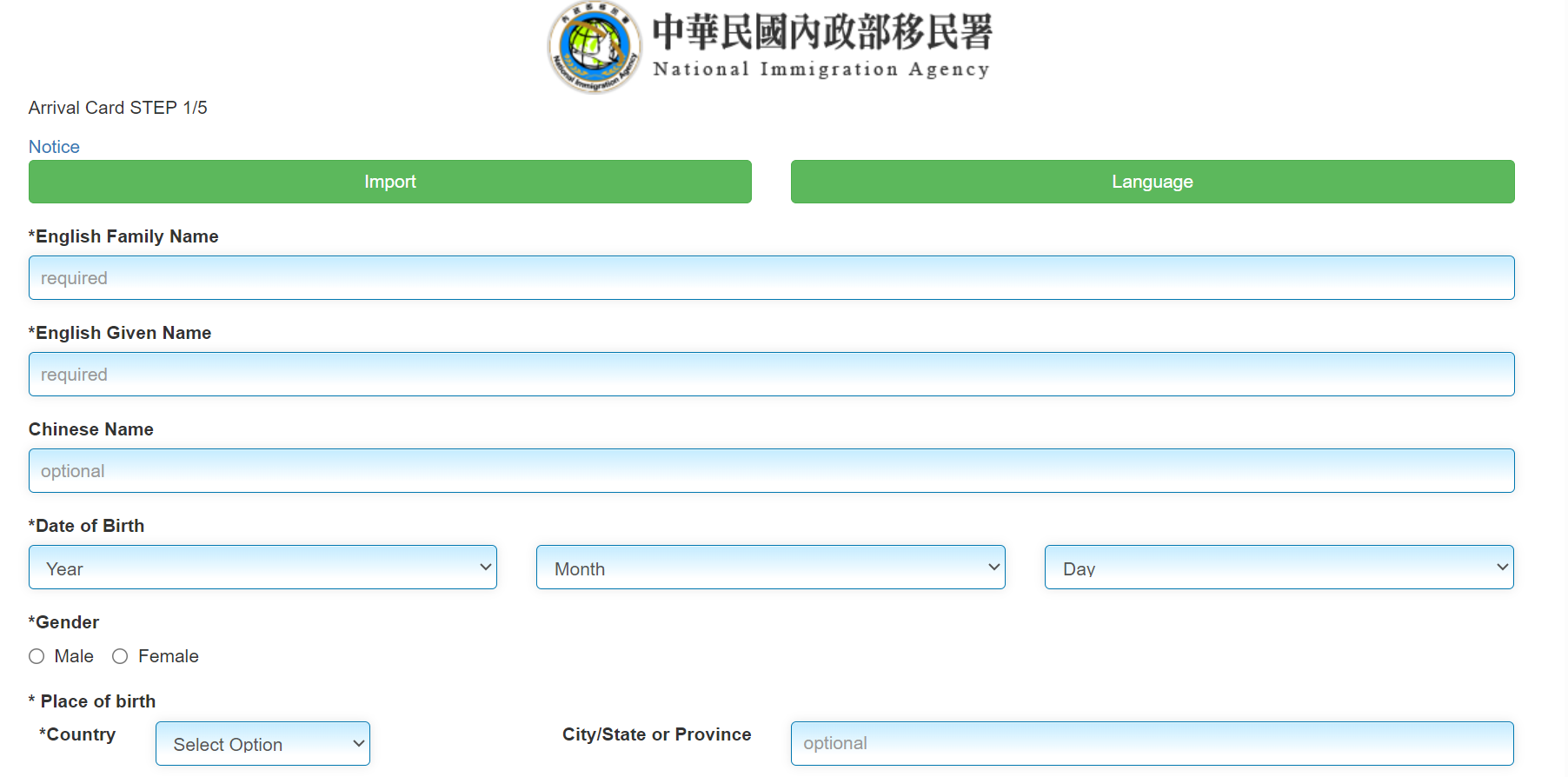Click the Place of birth label
This screenshot has height=777, width=1568.
click(x=93, y=701)
